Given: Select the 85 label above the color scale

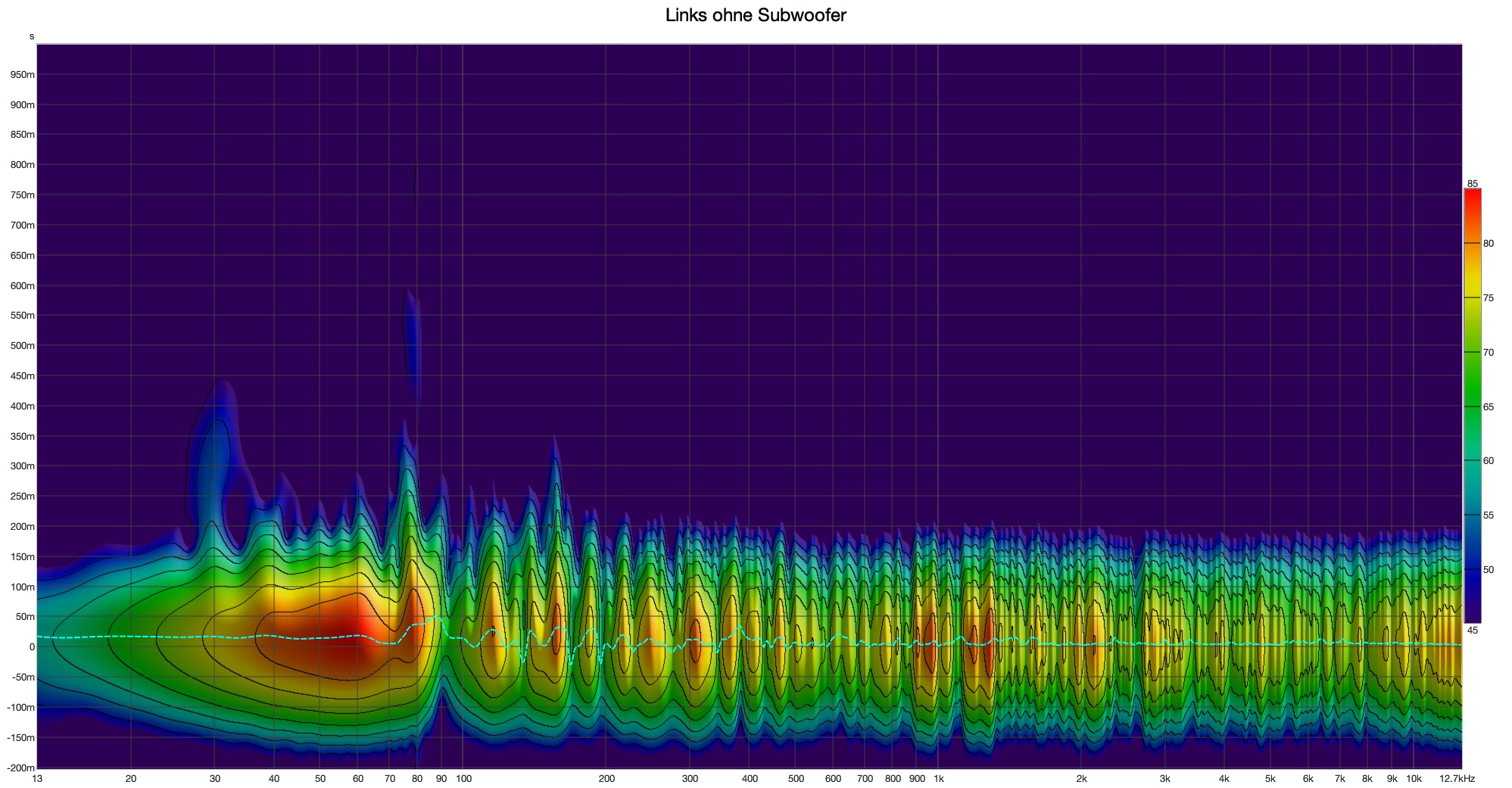Looking at the screenshot, I should pos(1472,184).
